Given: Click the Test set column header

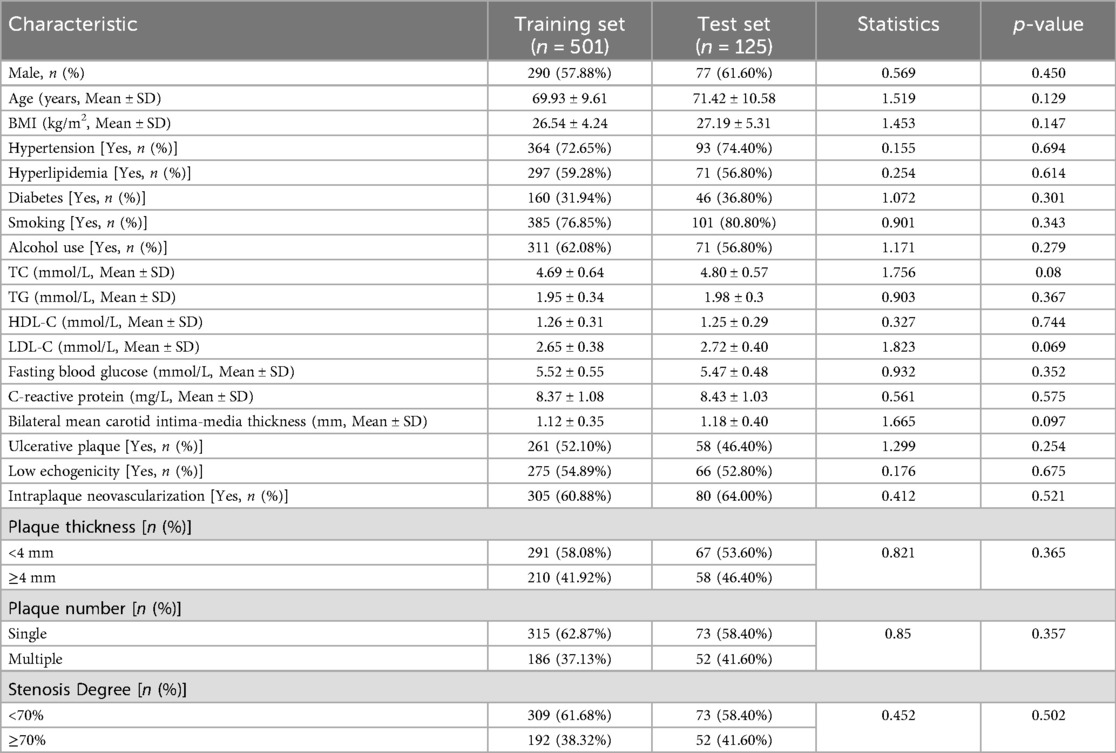Looking at the screenshot, I should click(x=733, y=35).
